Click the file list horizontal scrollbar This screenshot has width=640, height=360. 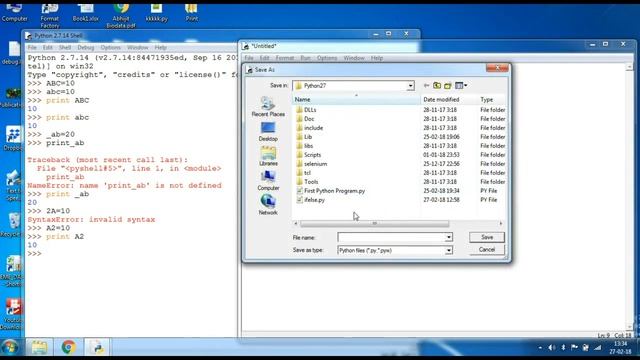pyautogui.click(x=374, y=223)
